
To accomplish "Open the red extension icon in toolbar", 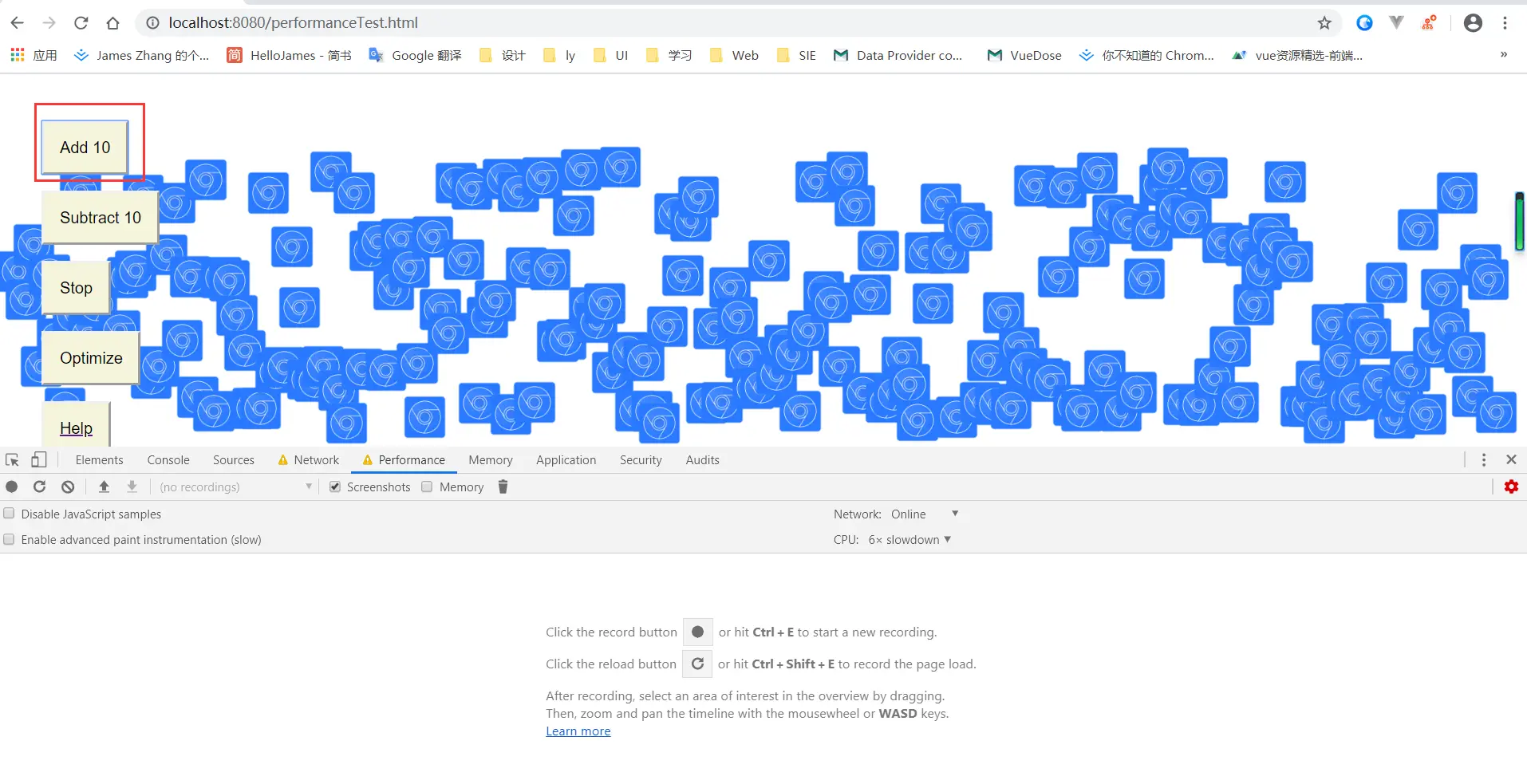I will [1429, 23].
